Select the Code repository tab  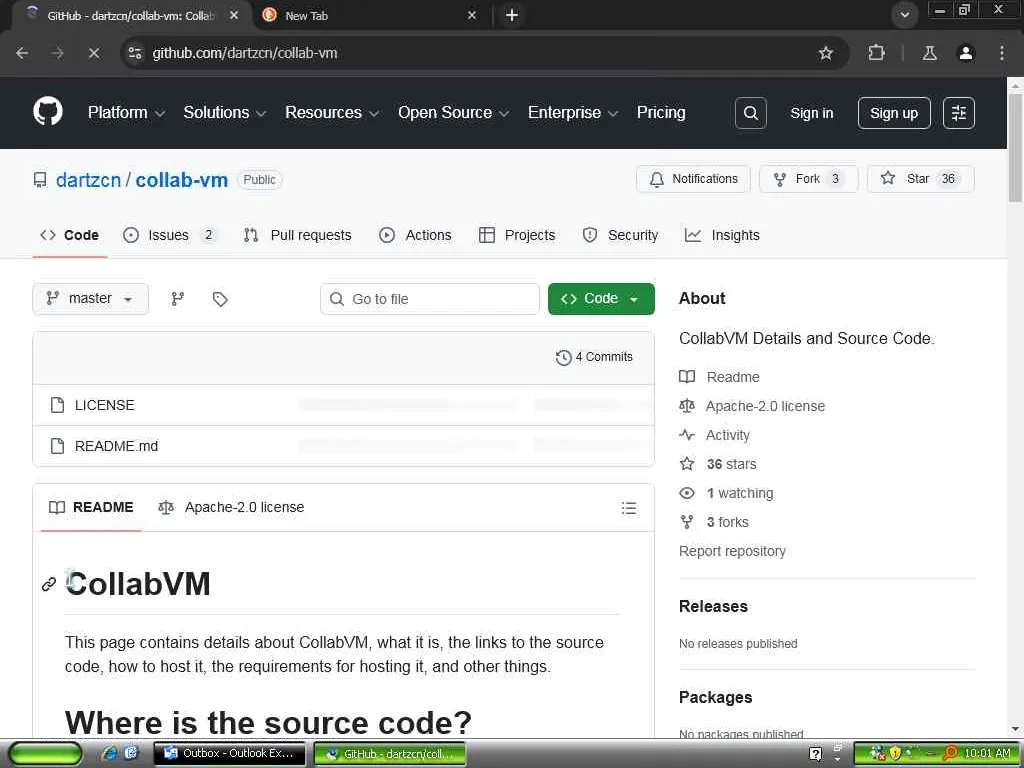pyautogui.click(x=69, y=235)
